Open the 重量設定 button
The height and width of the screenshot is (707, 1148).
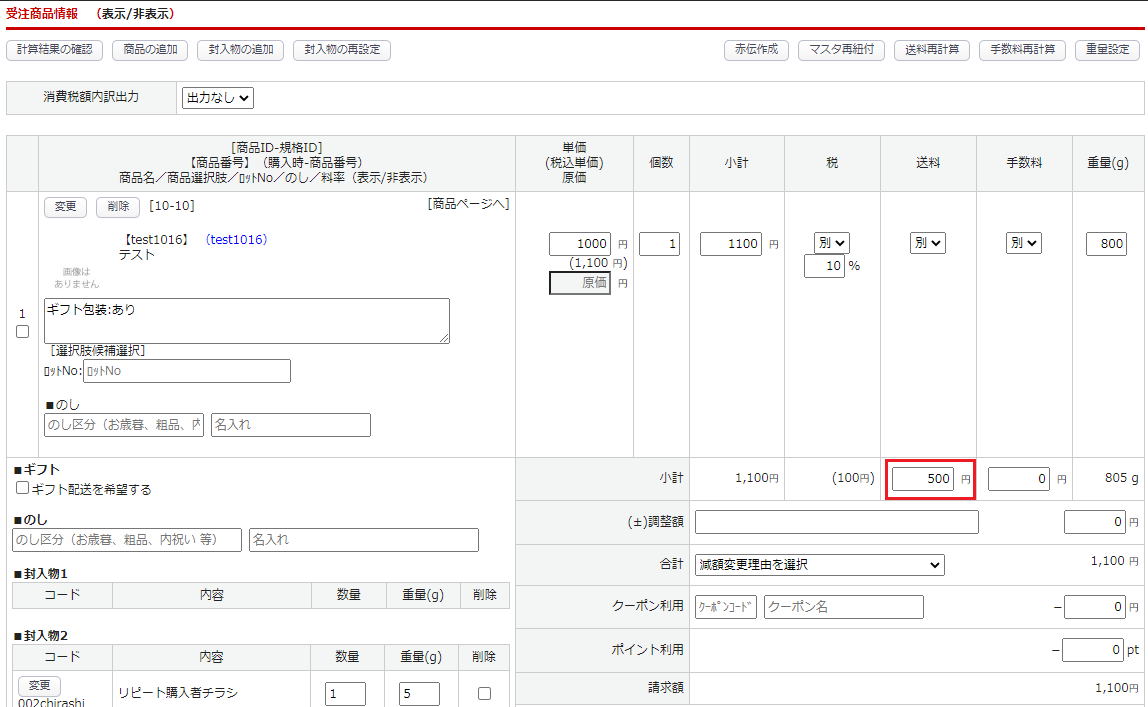click(x=1107, y=50)
